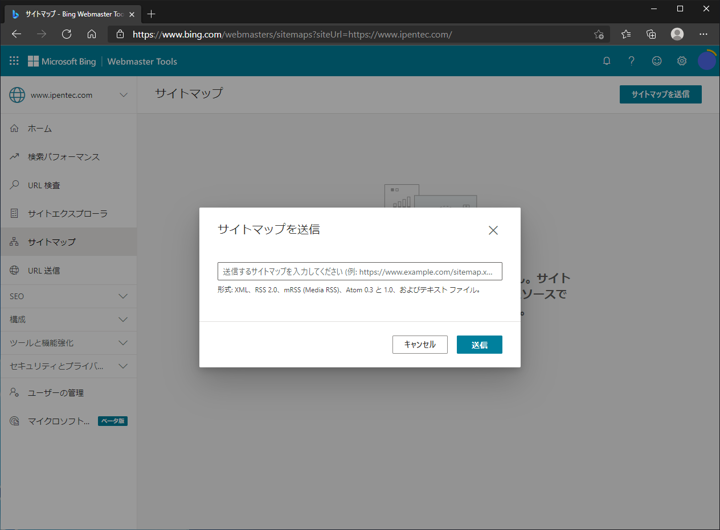Open URL 検査 in sidebar
This screenshot has height=530, width=720.
click(68, 185)
